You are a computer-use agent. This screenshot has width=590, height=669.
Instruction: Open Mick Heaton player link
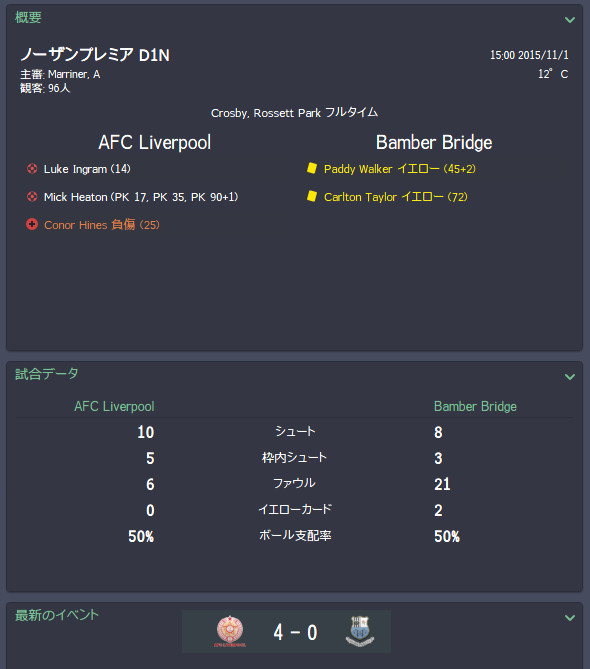point(76,197)
